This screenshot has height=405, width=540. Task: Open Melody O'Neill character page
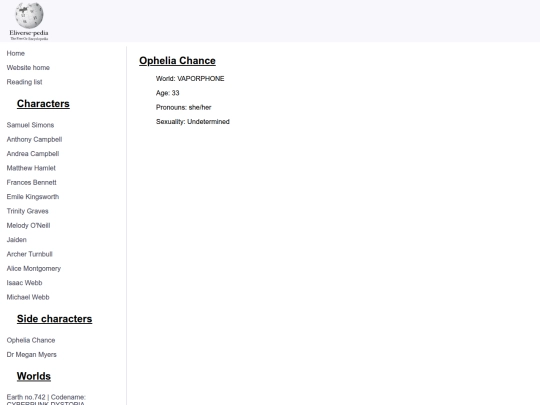pos(28,226)
